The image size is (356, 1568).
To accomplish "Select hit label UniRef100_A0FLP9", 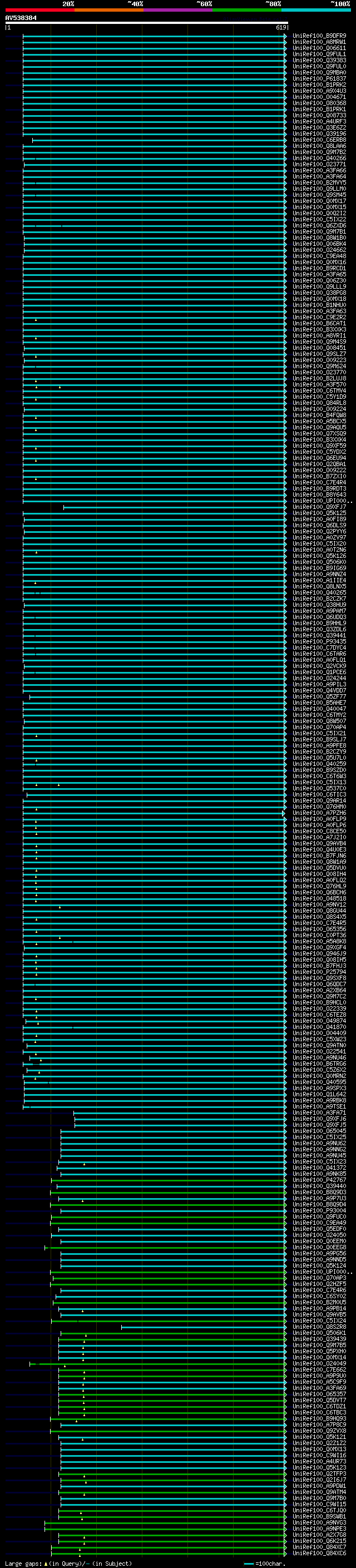I will point(319,819).
